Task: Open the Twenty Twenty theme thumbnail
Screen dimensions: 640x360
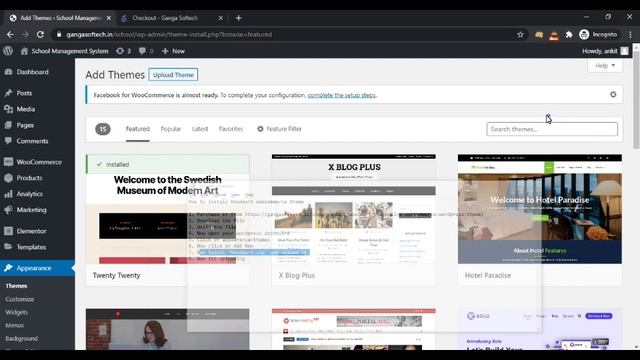Action: click(167, 209)
